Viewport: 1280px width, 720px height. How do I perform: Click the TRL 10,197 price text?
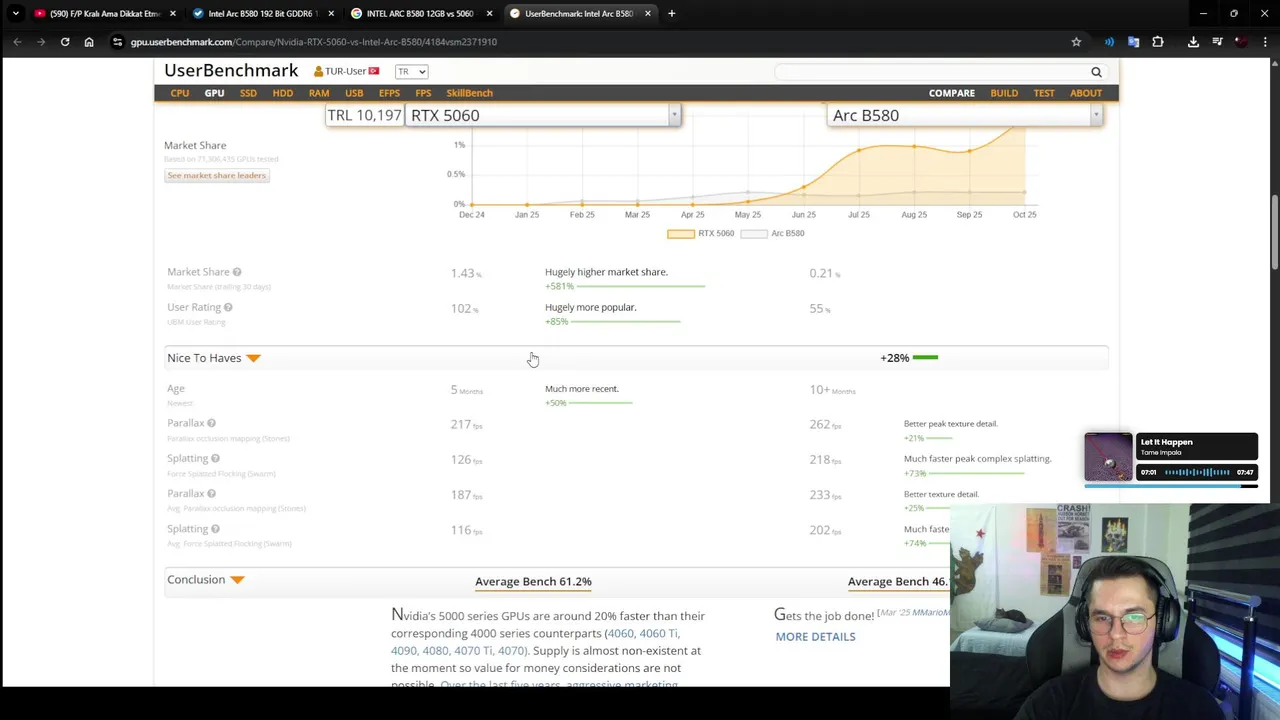coord(364,115)
